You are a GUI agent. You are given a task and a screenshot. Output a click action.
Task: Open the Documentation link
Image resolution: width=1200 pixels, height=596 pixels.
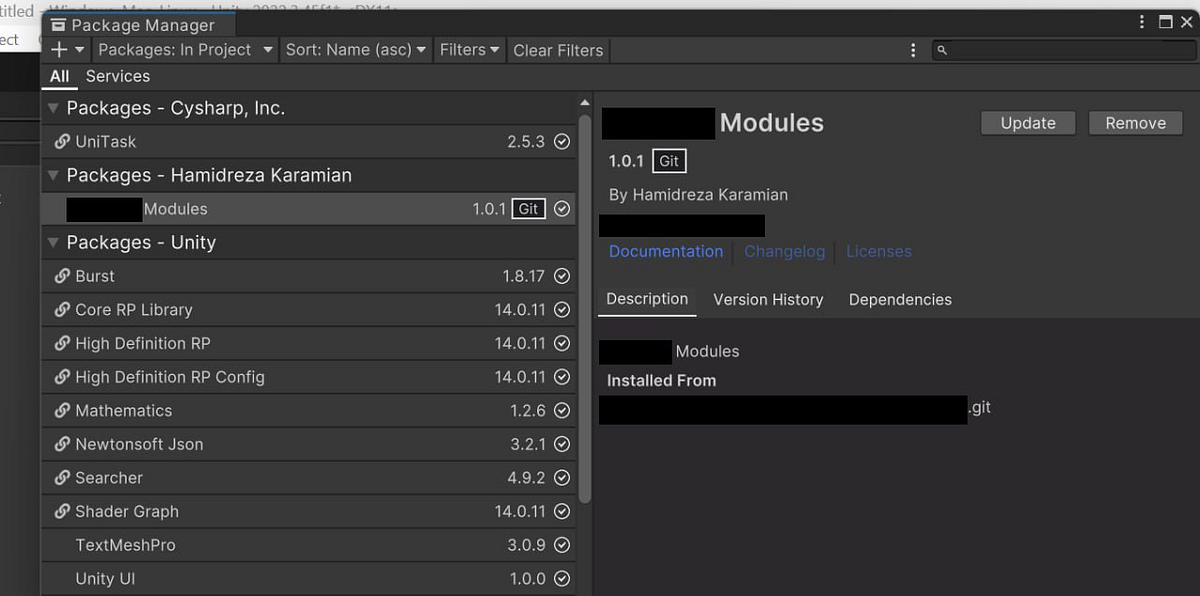665,251
